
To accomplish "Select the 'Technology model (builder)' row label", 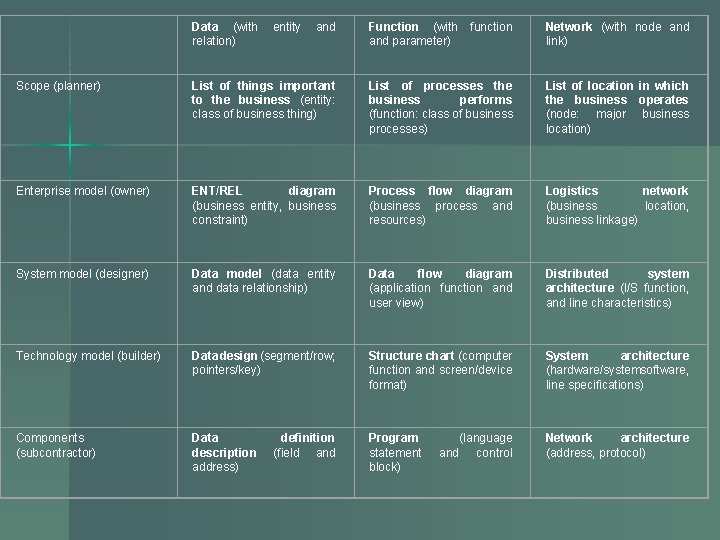I will [x=88, y=356].
